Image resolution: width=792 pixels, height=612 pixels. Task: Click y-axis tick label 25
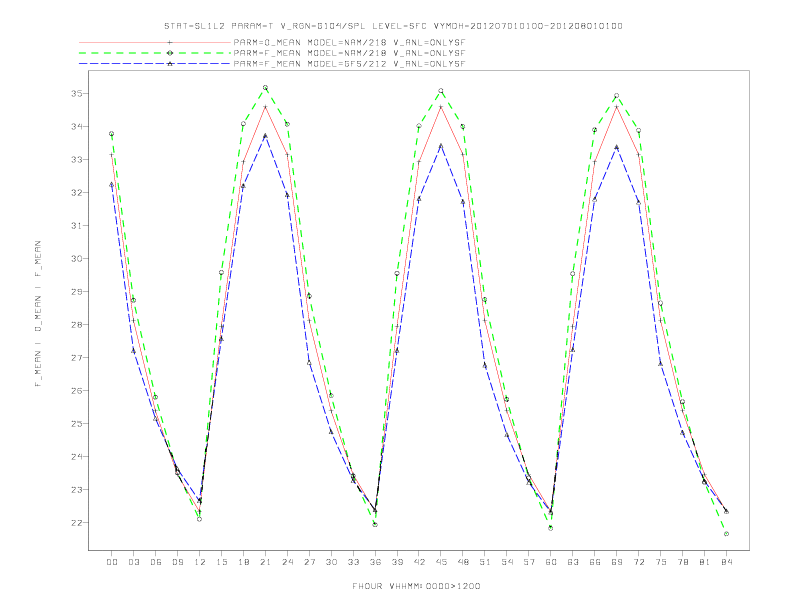pos(77,424)
